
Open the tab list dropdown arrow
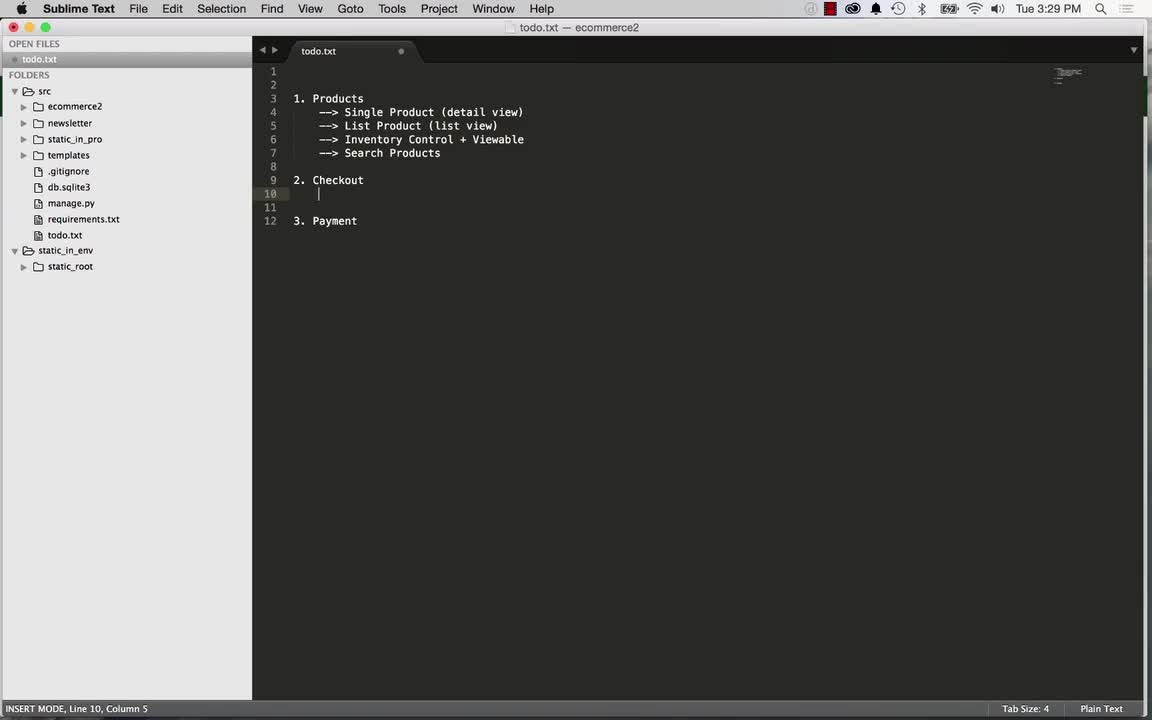click(1134, 51)
